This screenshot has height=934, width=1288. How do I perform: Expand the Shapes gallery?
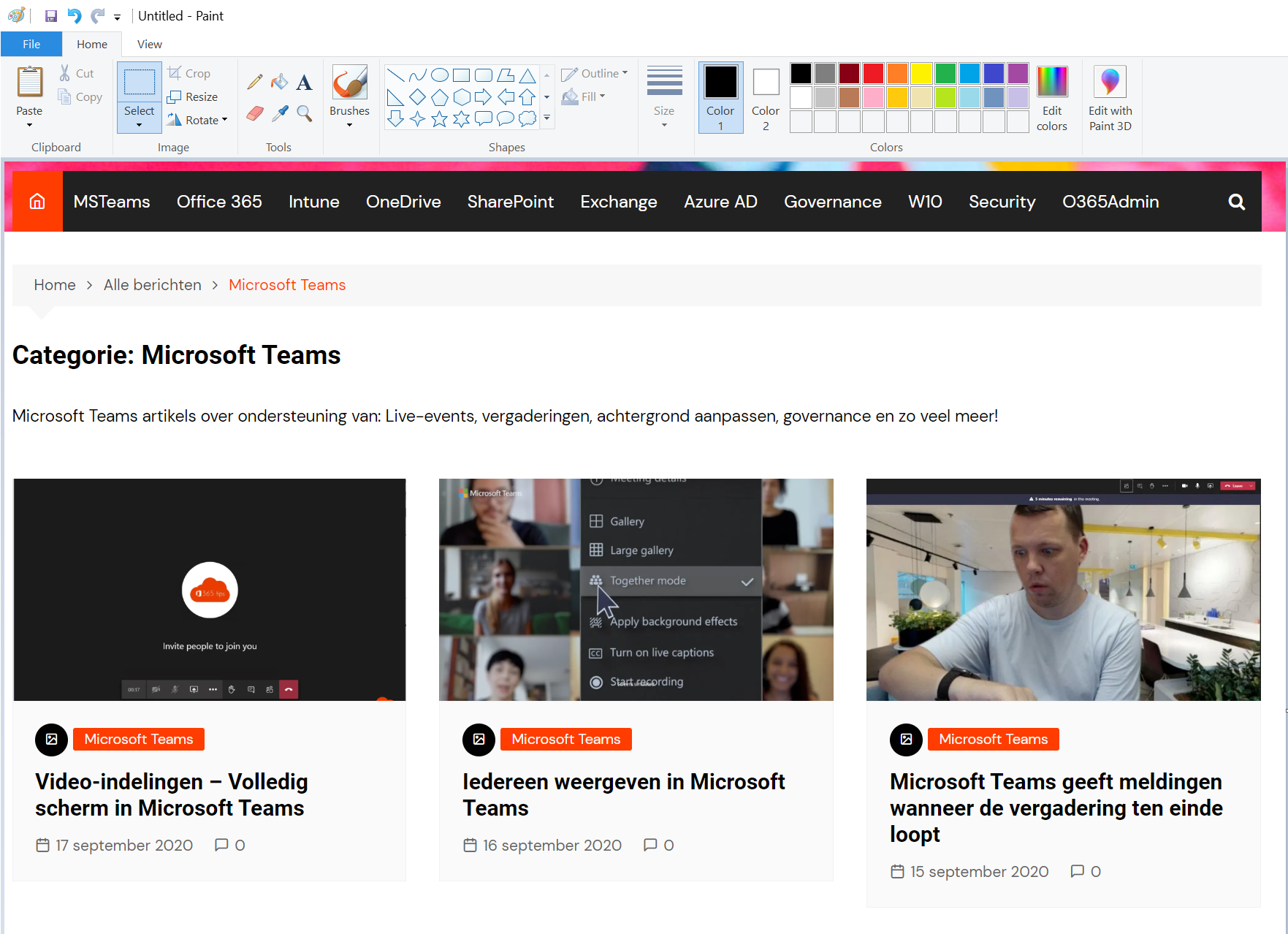pos(546,119)
